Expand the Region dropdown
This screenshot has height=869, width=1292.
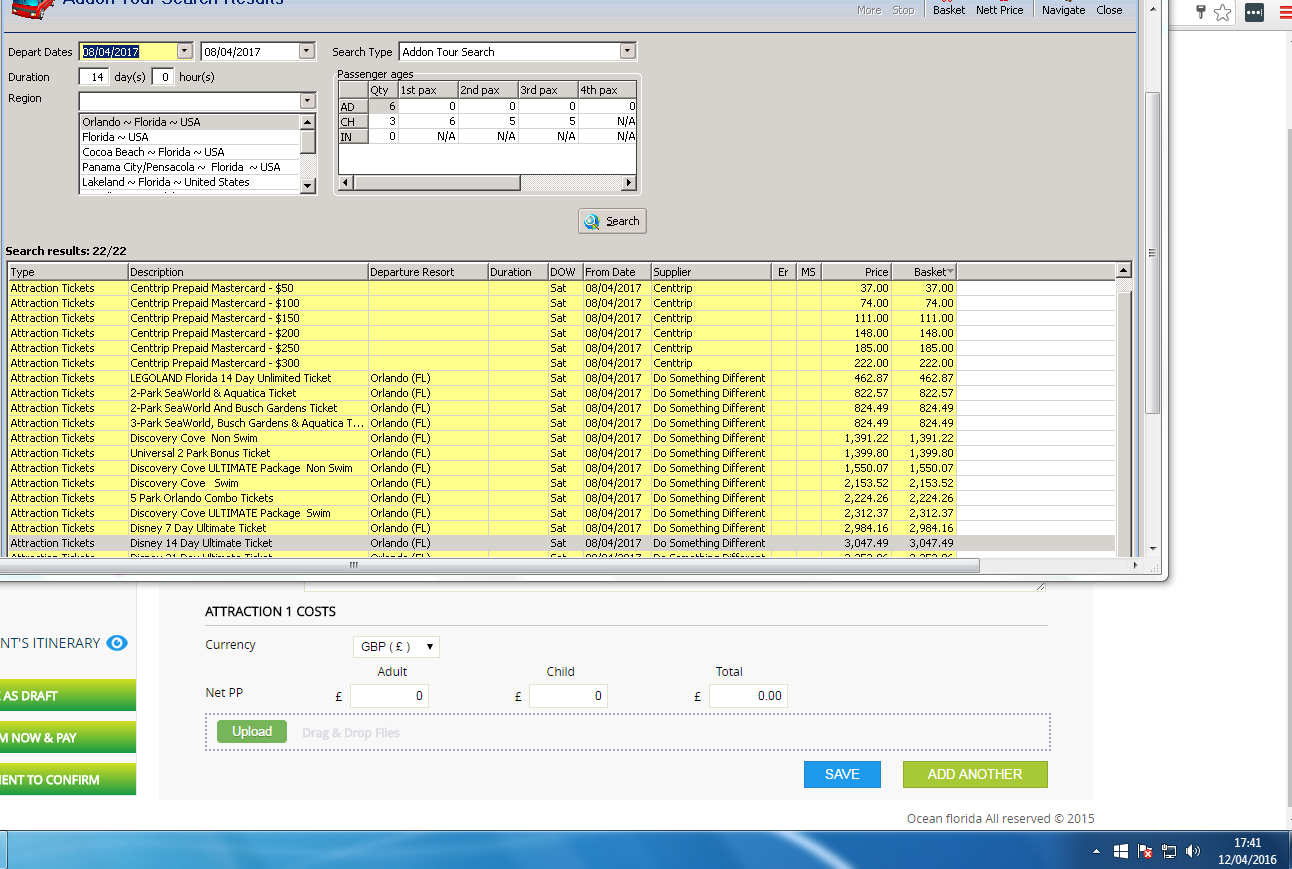[307, 100]
